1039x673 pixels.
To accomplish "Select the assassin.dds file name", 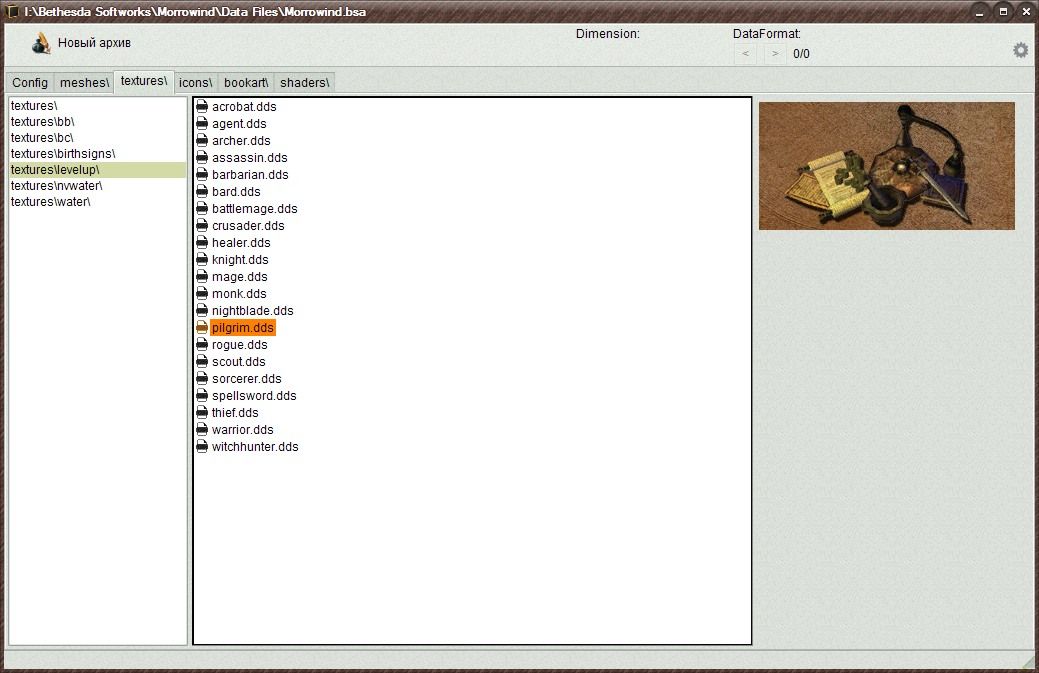I will coord(249,158).
